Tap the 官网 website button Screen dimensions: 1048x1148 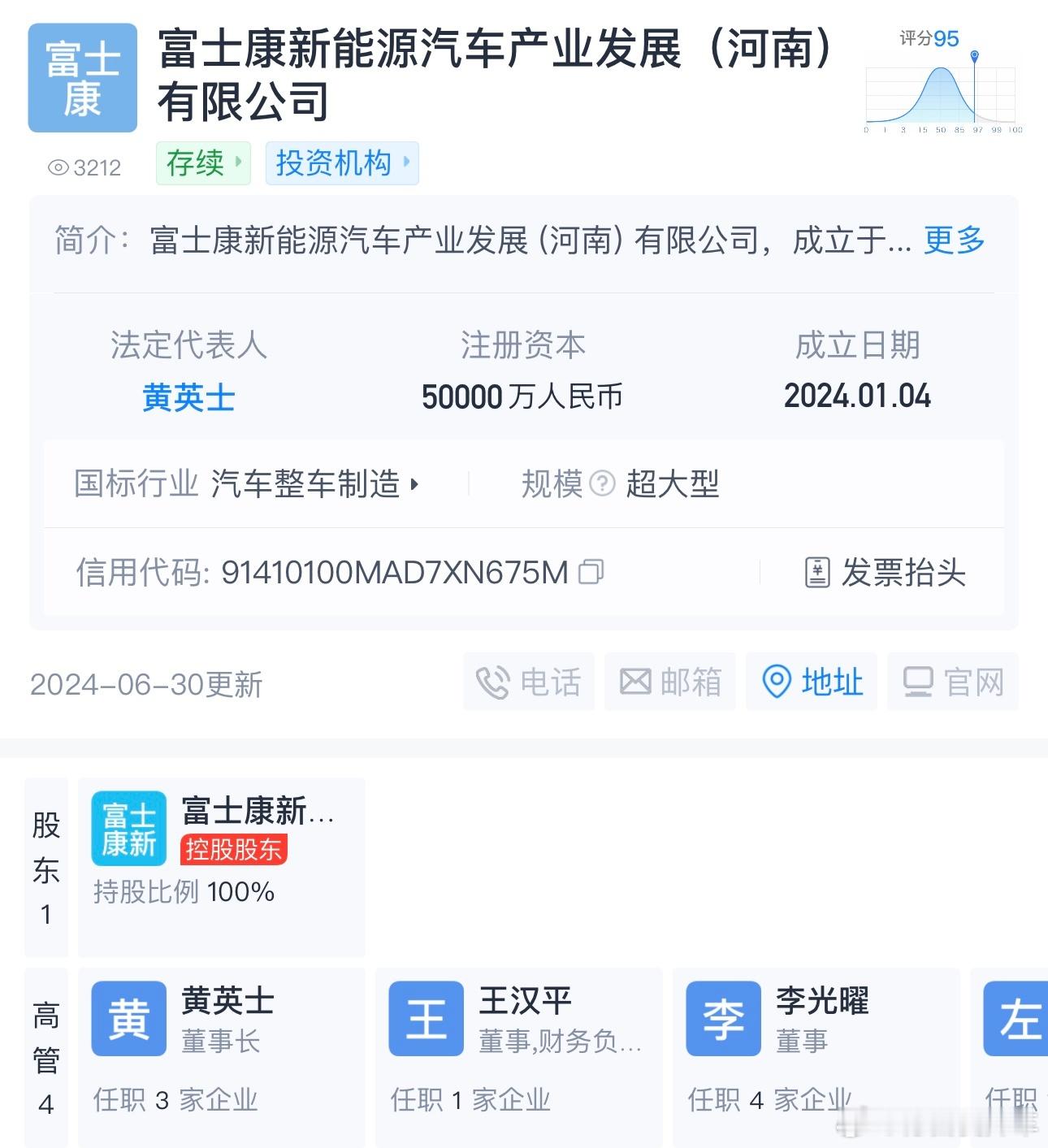pyautogui.click(x=953, y=682)
